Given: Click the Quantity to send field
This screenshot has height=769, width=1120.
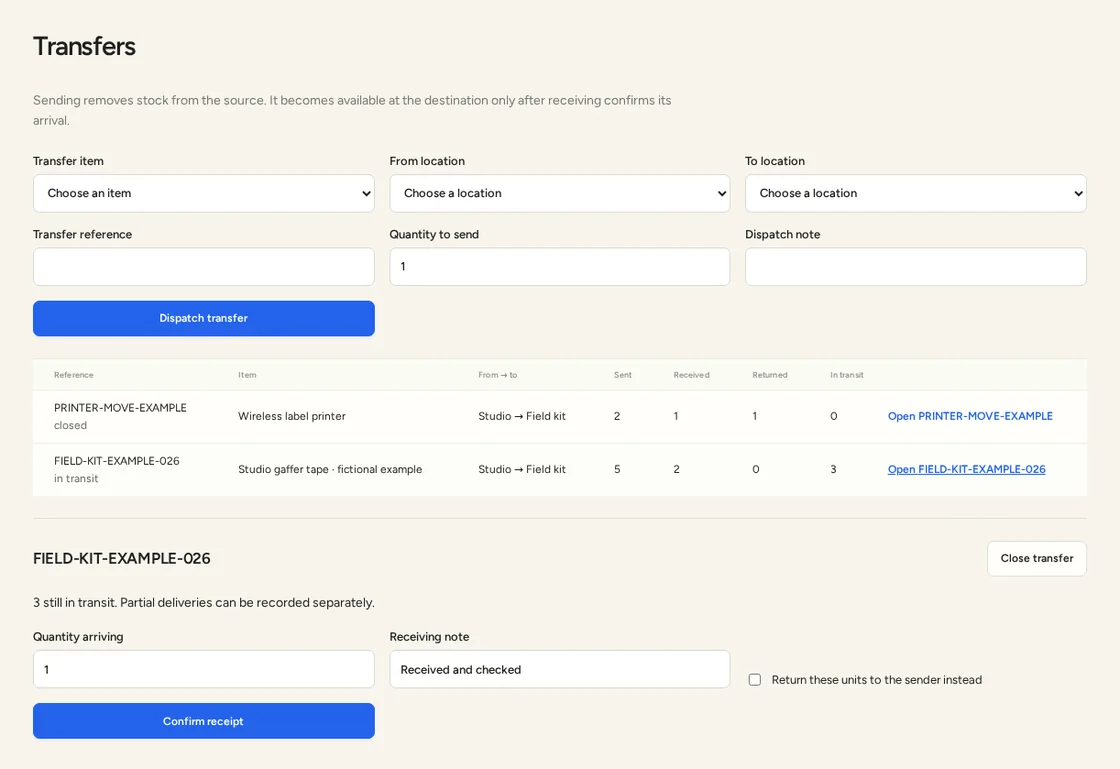Looking at the screenshot, I should 559,266.
